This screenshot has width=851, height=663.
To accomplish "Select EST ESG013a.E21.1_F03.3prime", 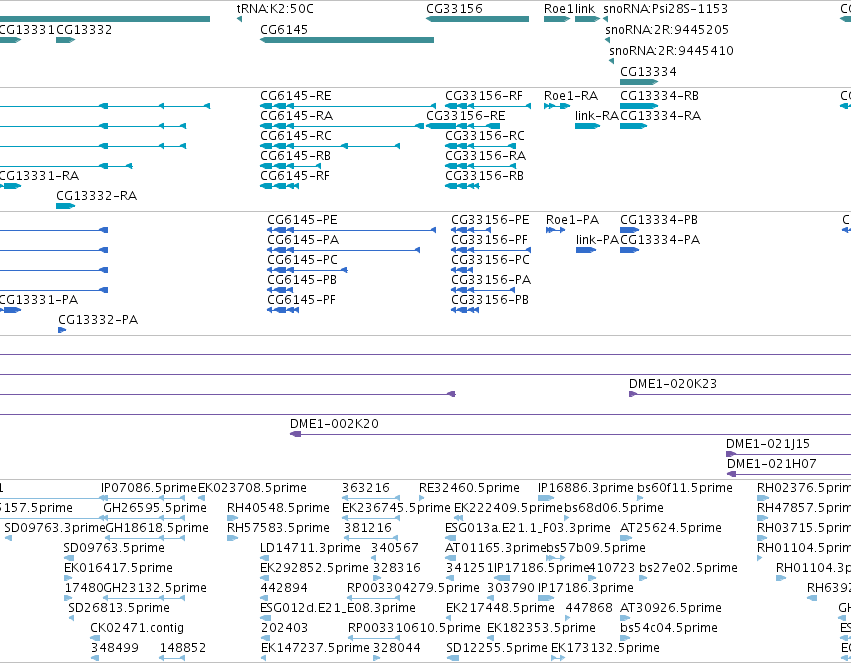I will pyautogui.click(x=528, y=528).
